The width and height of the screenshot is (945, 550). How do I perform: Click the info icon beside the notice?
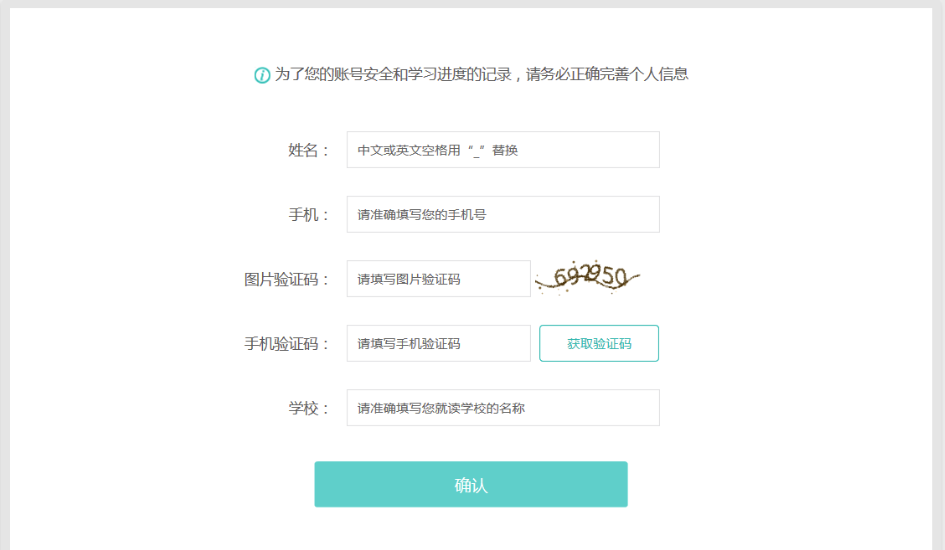[262, 75]
